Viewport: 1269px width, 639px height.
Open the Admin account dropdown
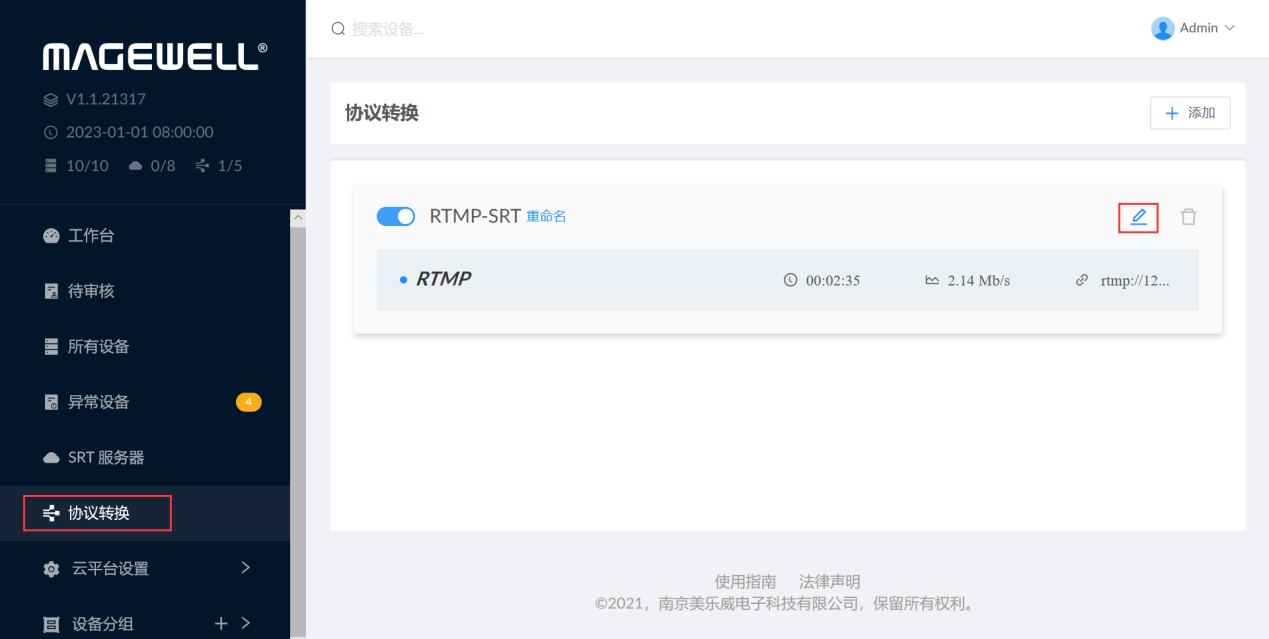pos(1229,28)
